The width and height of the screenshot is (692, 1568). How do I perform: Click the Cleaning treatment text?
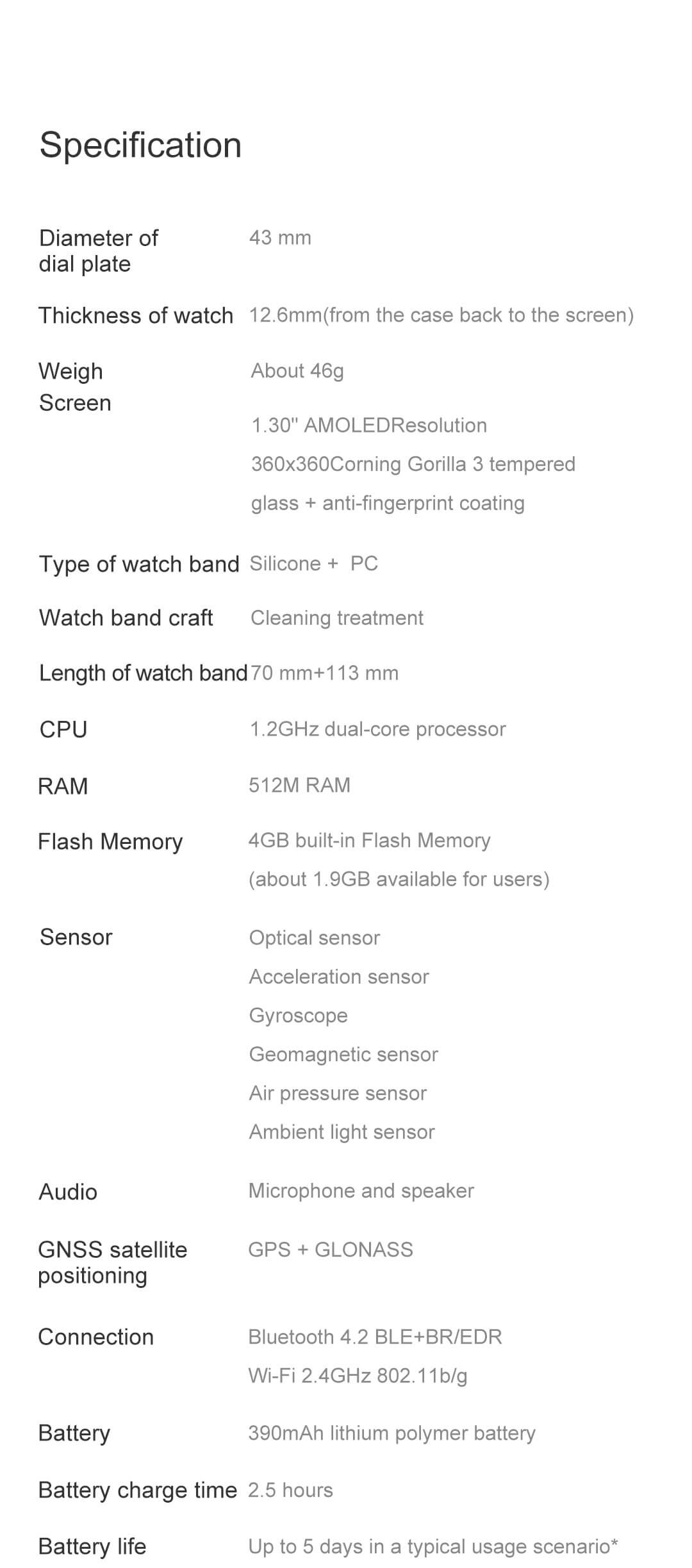337,618
